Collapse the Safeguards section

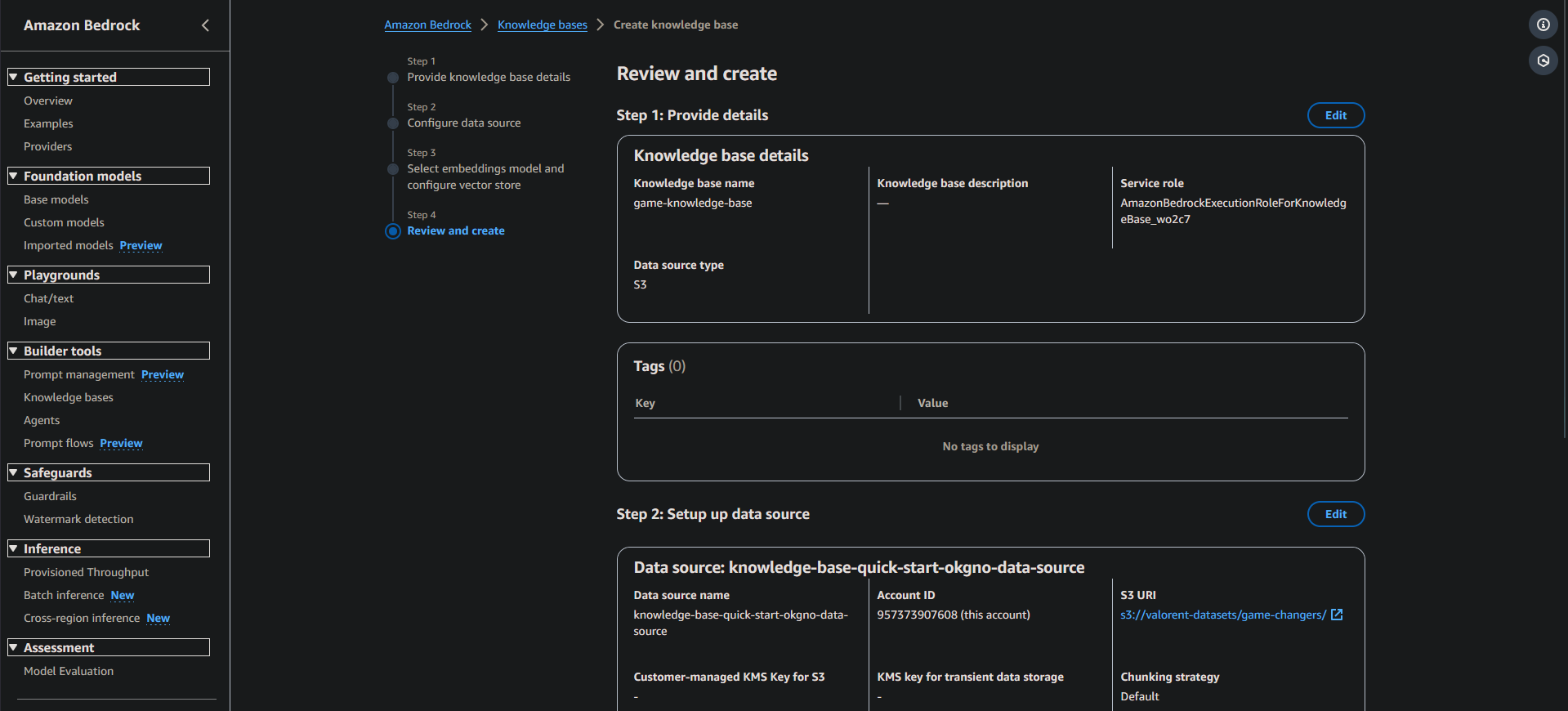click(x=109, y=472)
